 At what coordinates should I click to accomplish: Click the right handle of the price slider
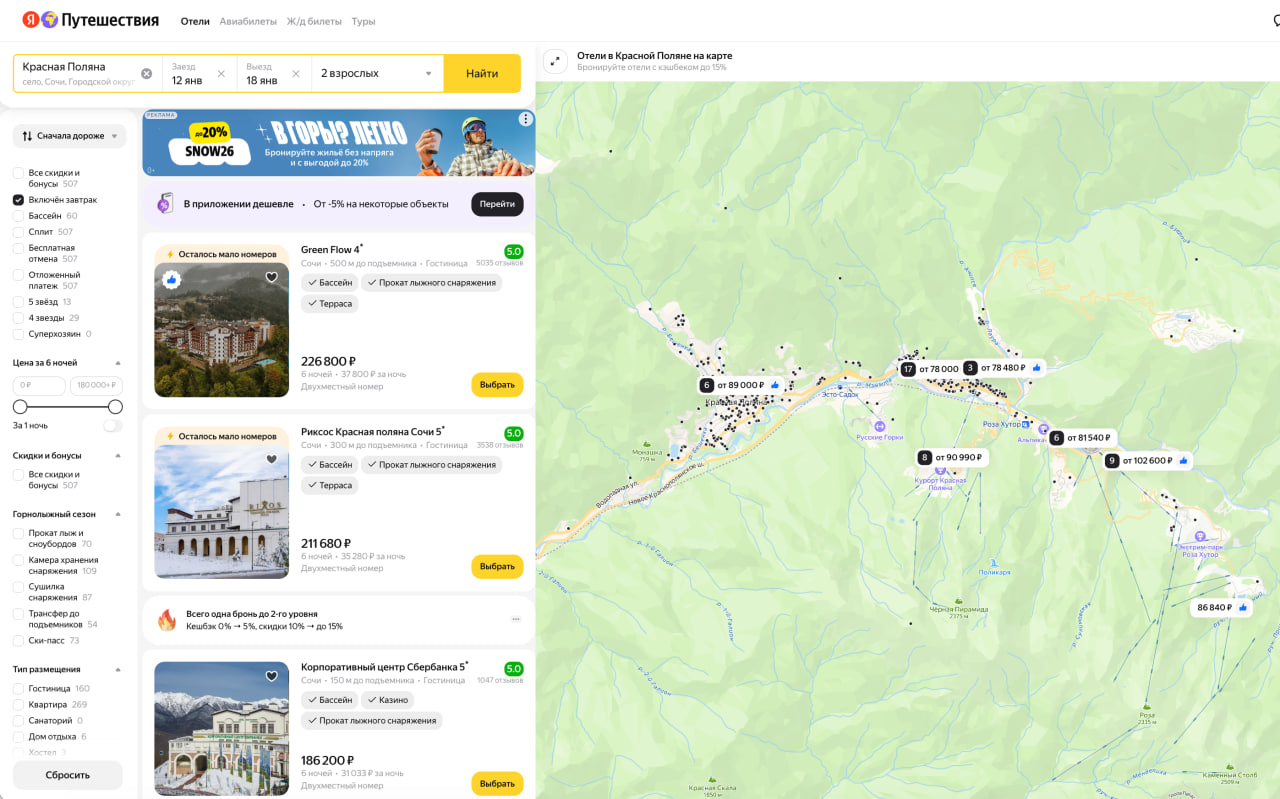115,406
